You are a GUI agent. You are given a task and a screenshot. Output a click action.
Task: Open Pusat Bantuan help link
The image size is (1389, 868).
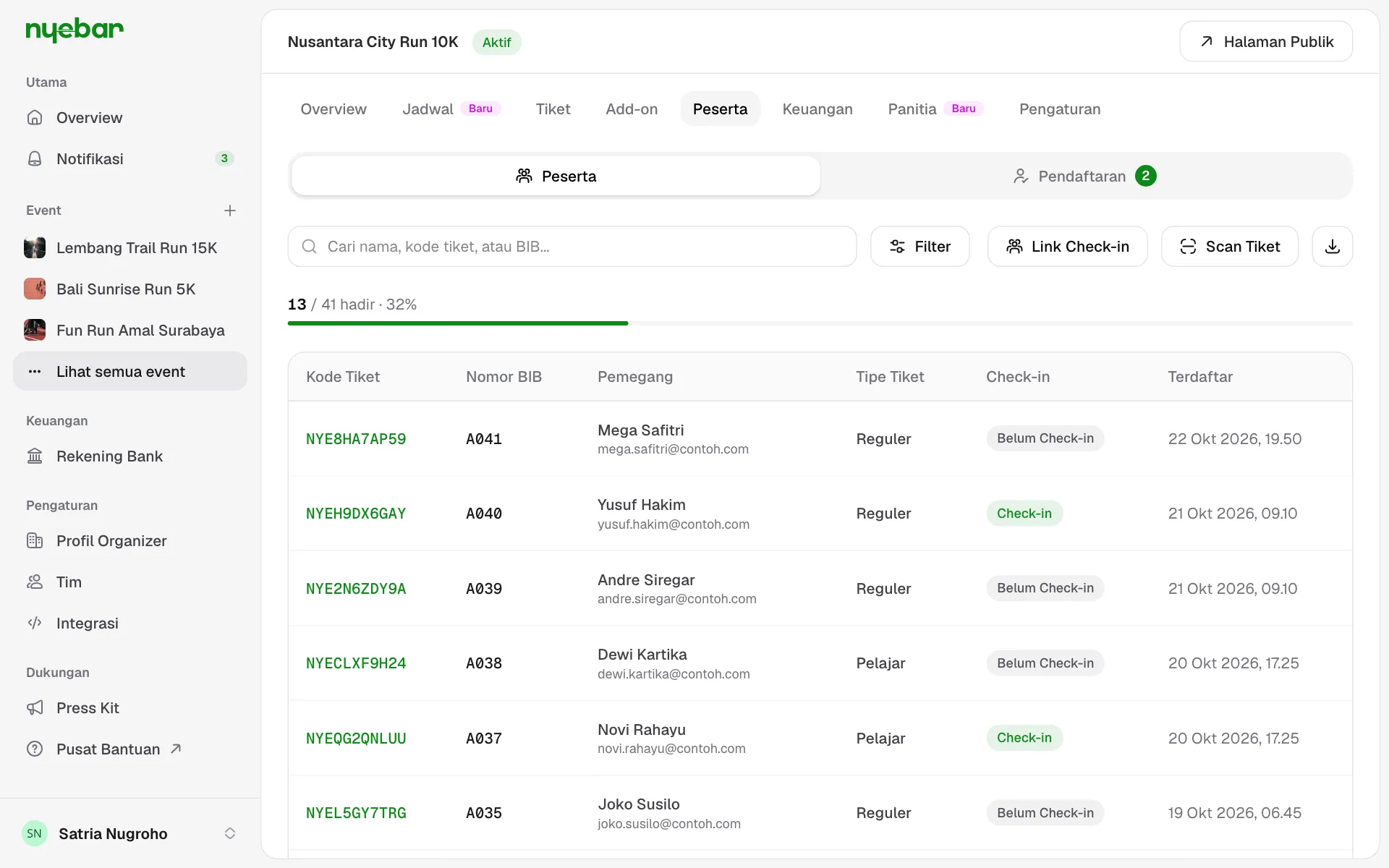click(130, 749)
